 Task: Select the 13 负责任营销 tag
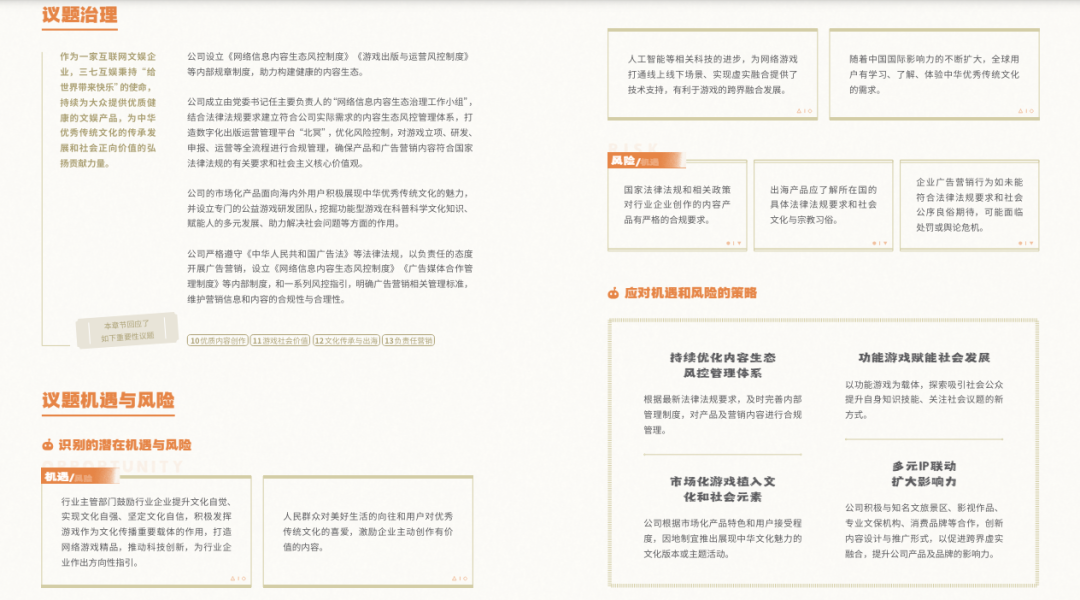click(x=408, y=340)
